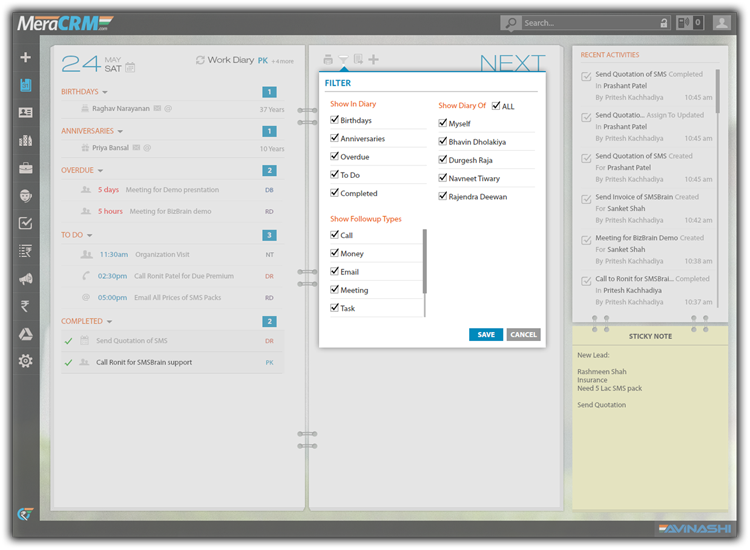
Task: Toggle the ALL diary checkbox
Action: point(496,105)
